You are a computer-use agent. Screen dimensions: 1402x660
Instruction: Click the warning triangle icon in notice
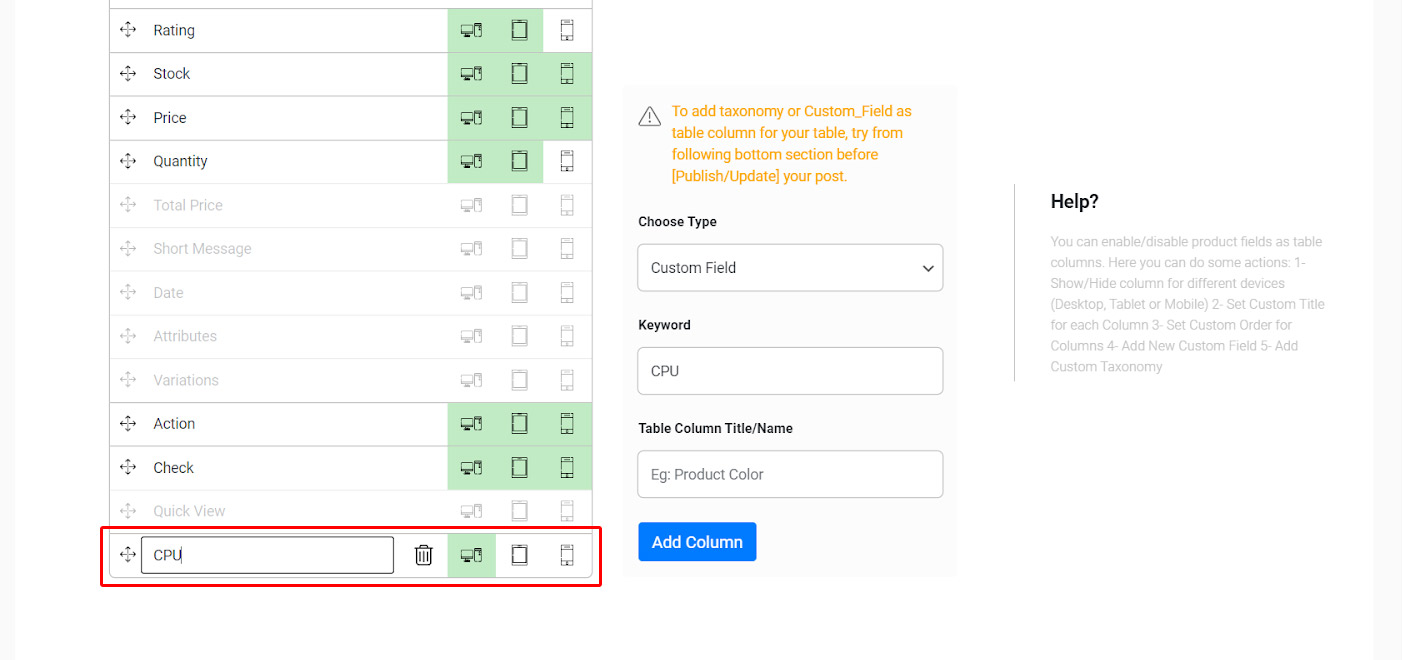tap(650, 117)
